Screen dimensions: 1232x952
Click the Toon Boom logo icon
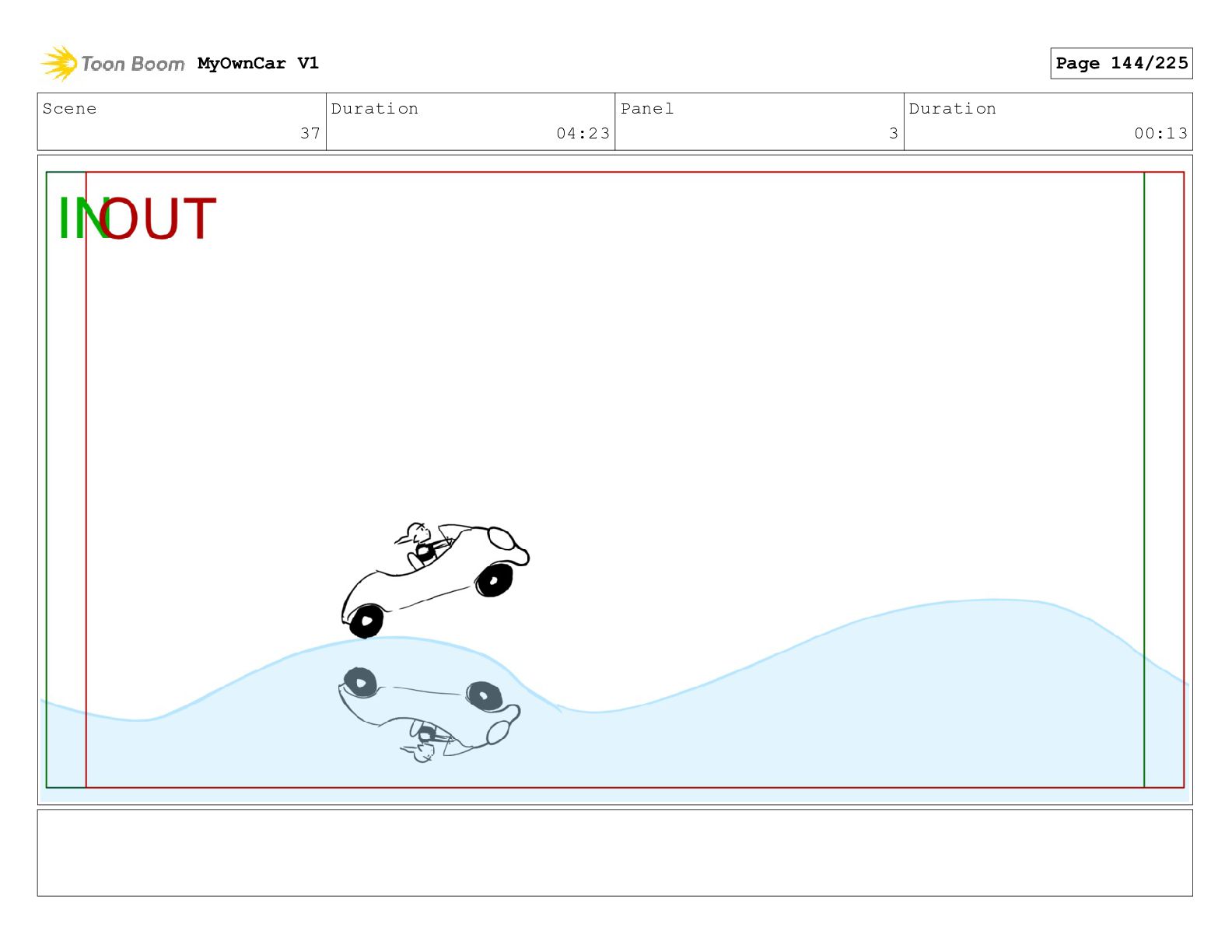[59, 63]
